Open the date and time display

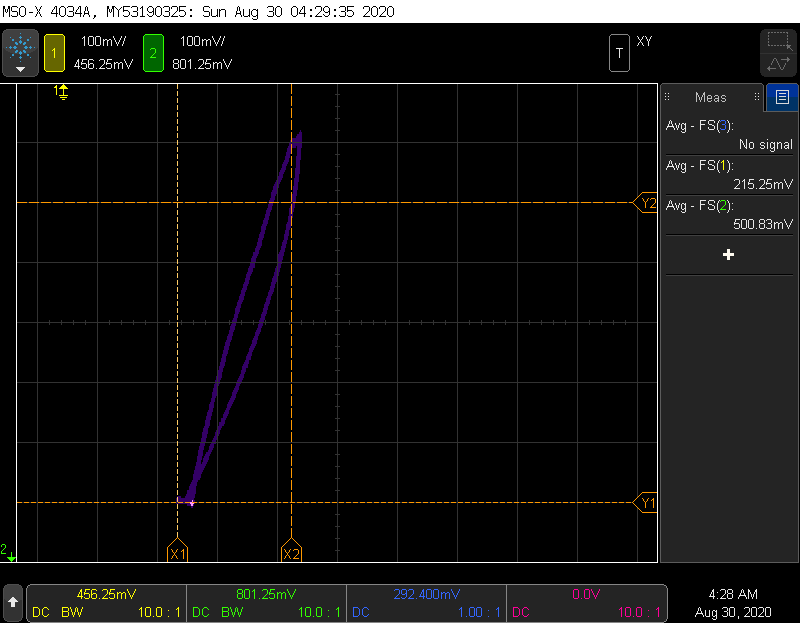click(x=733, y=602)
